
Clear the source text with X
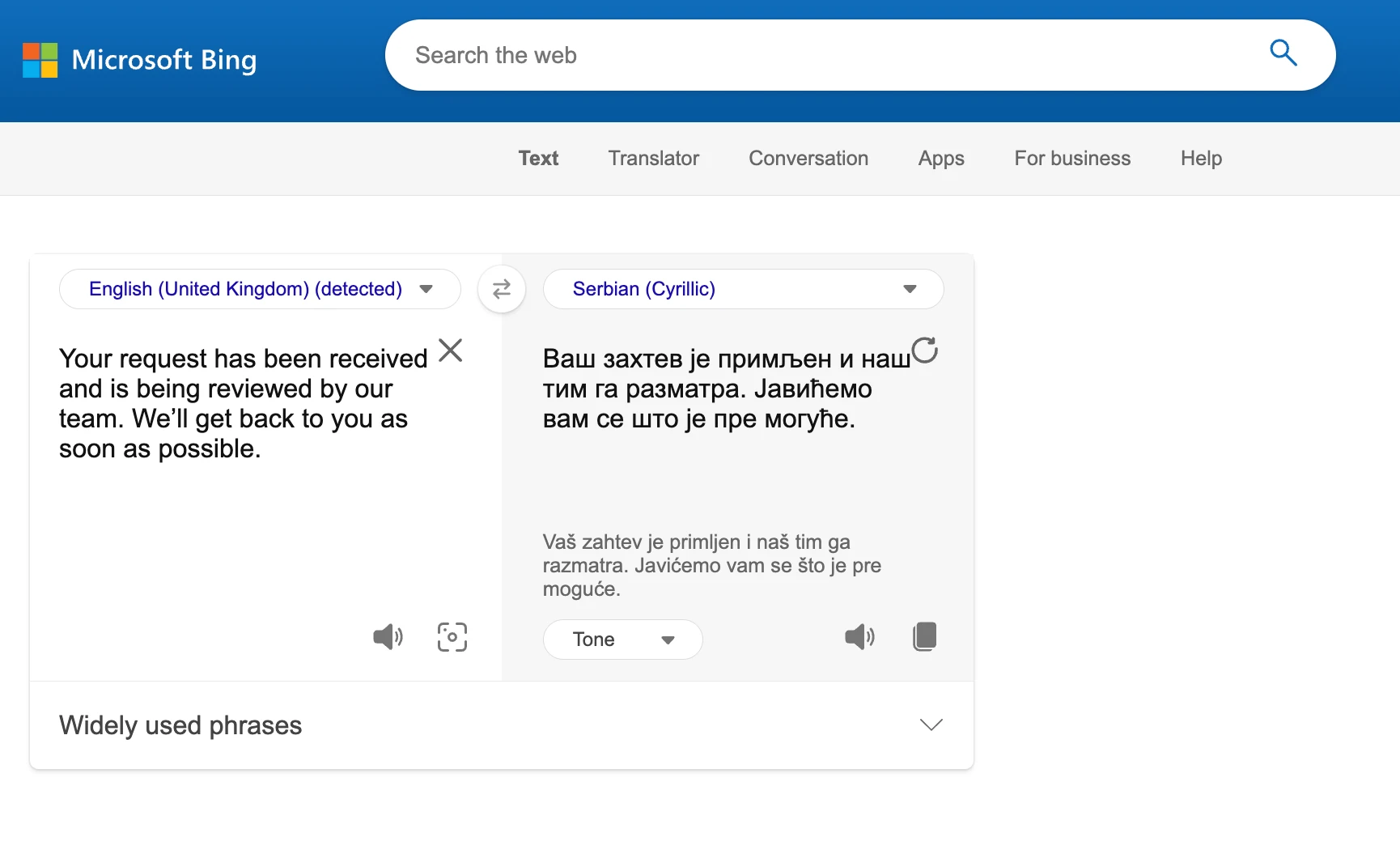coord(451,351)
